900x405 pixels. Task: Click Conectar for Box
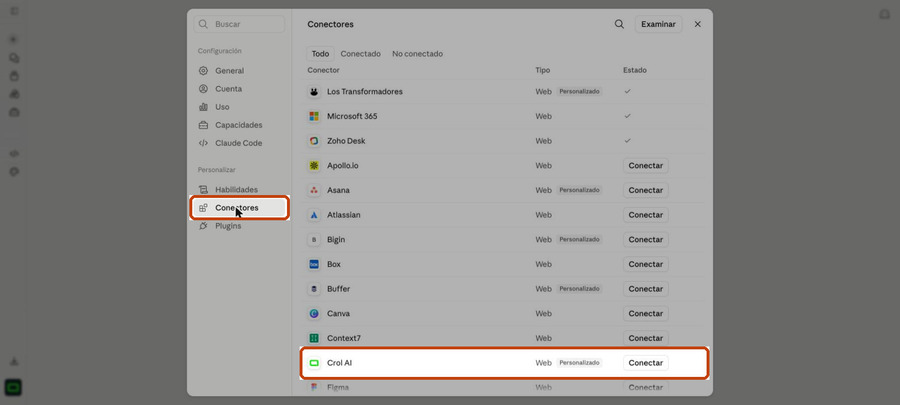click(x=646, y=264)
